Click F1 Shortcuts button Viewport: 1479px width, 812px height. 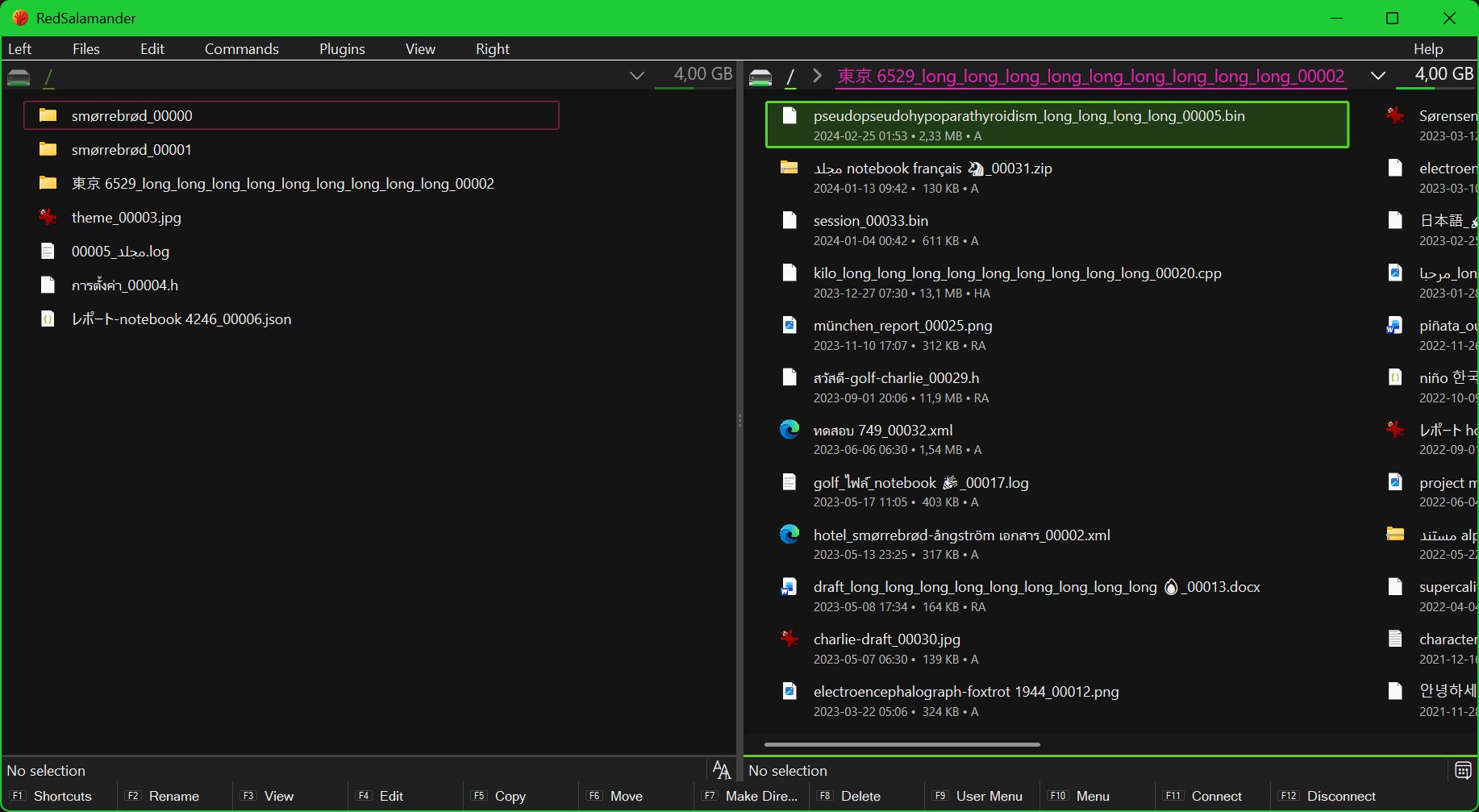click(59, 796)
